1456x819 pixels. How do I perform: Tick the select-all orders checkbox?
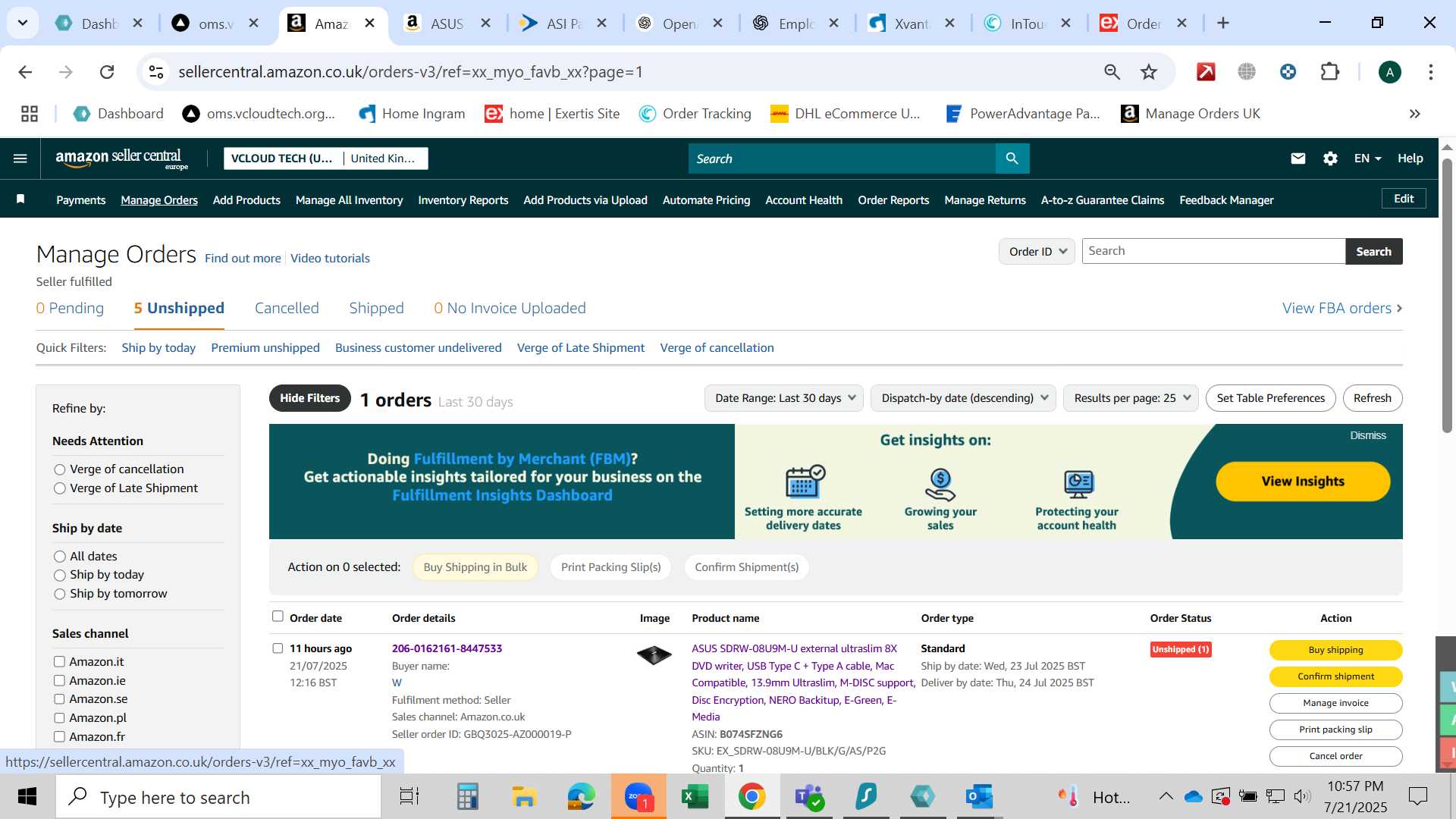coord(278,617)
